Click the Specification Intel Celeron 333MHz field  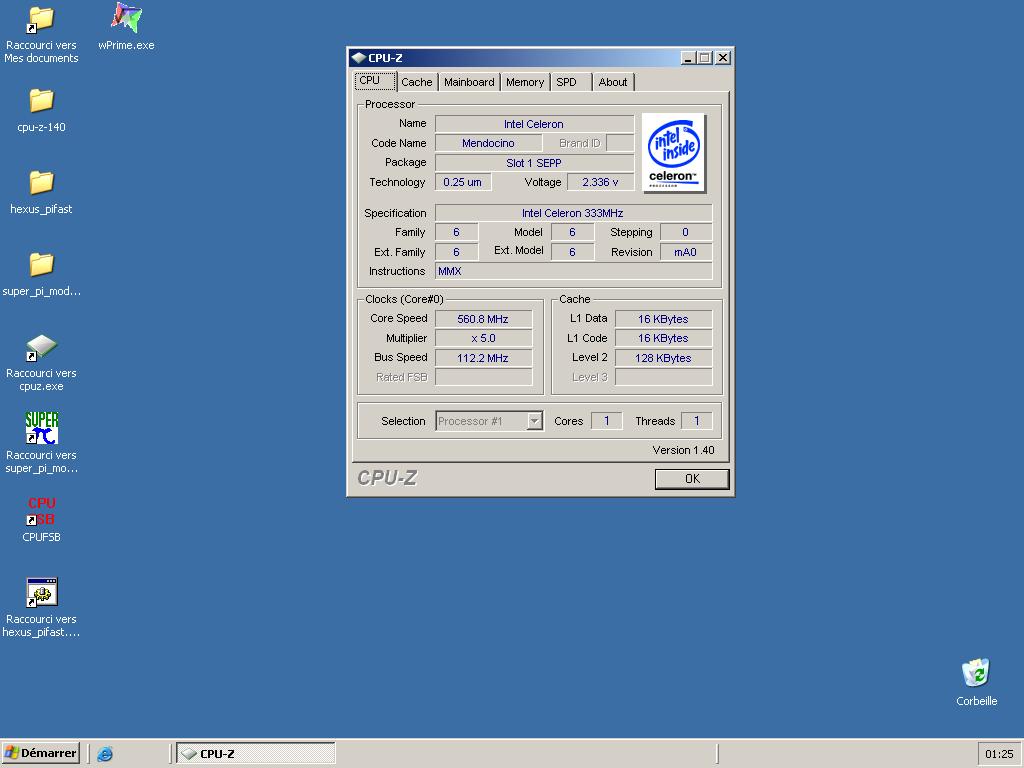tap(573, 213)
